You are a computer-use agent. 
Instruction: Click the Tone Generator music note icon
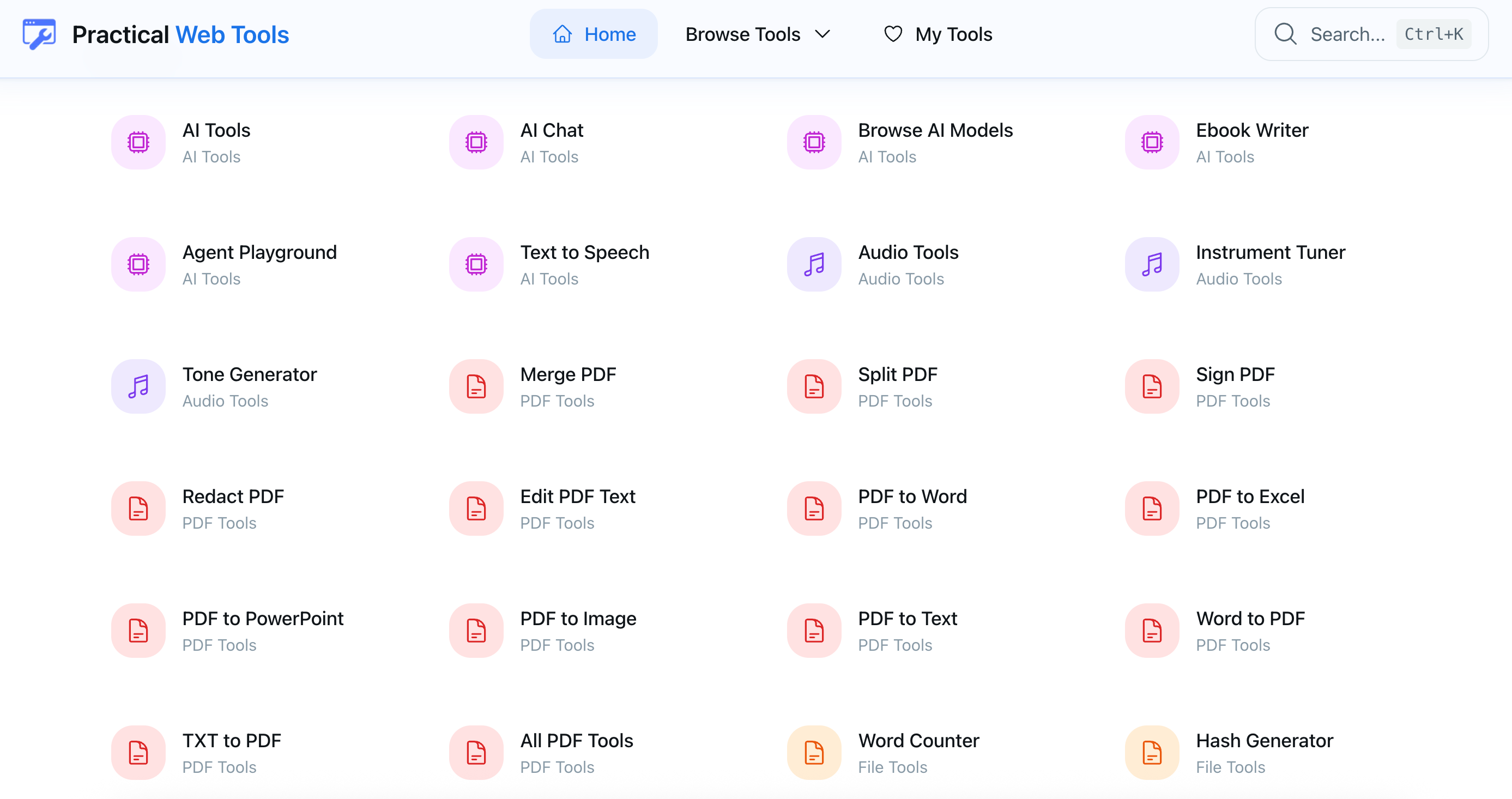(138, 387)
